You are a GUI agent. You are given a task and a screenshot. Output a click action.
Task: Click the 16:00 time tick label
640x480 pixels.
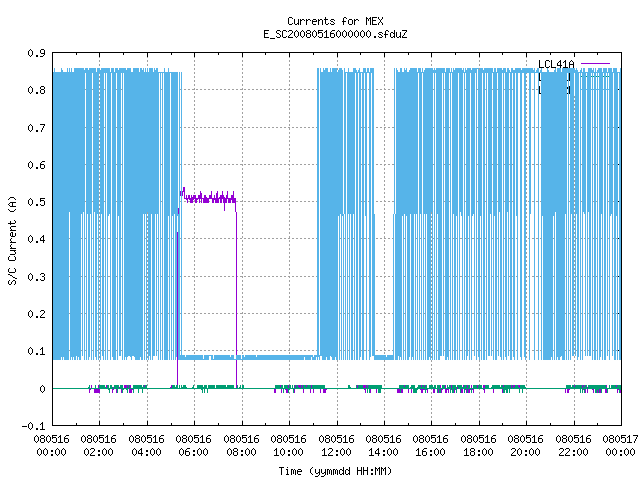pyautogui.click(x=431, y=452)
